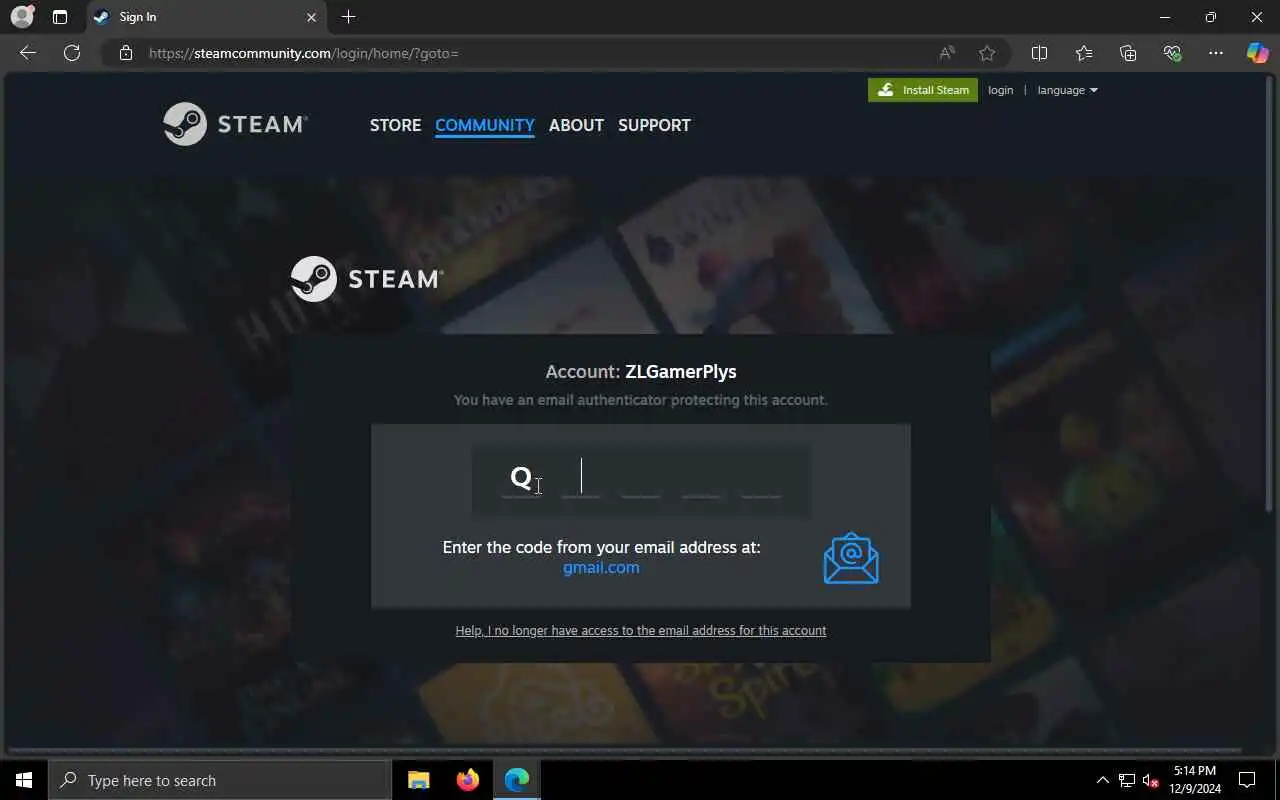The width and height of the screenshot is (1280, 800).
Task: Open the clock showing 5:14 PM
Action: (1194, 780)
